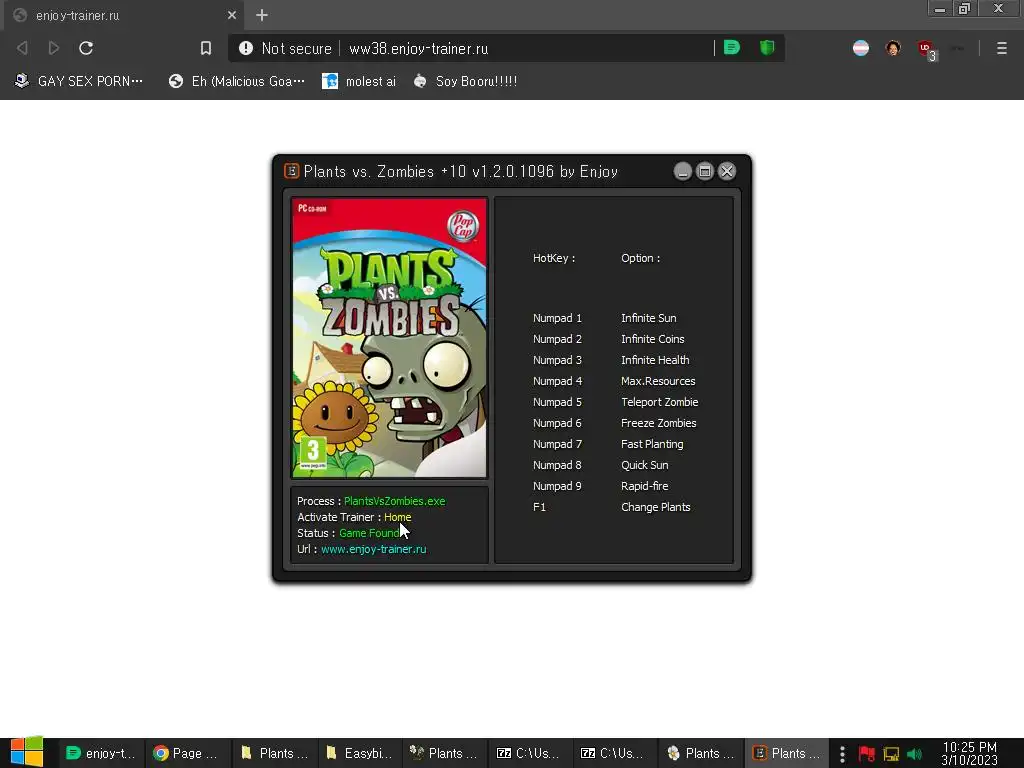Open the network tray icon
The width and height of the screenshot is (1024, 768).
[891, 754]
